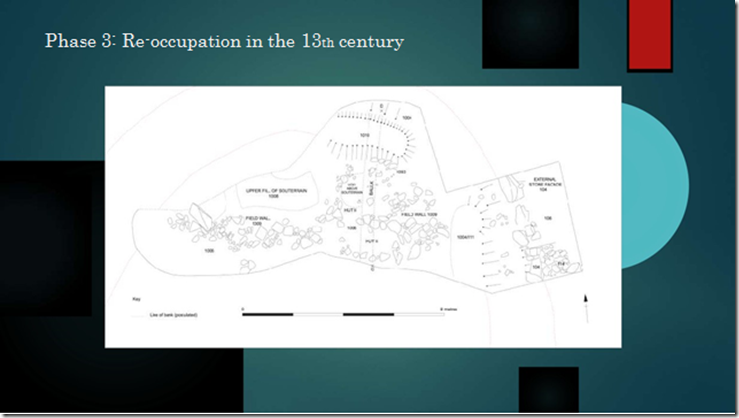Click the black square at top of slide
The image size is (739, 418).
point(530,34)
